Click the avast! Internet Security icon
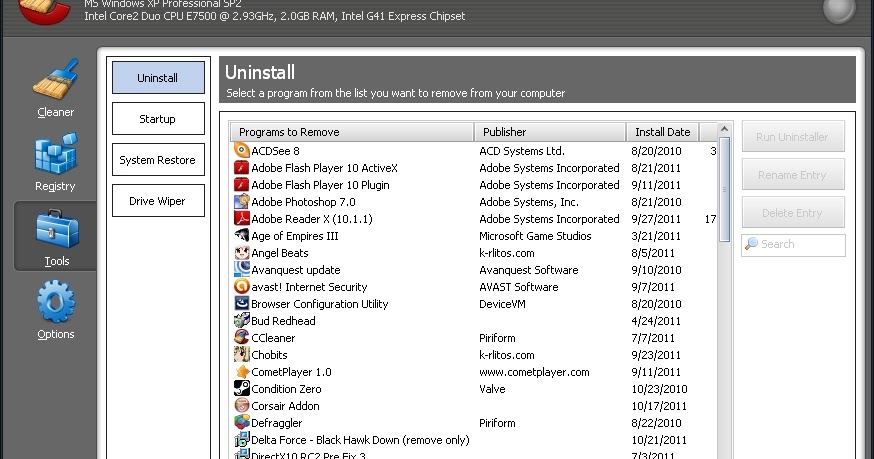Screen dimensions: 874x459 [241, 287]
